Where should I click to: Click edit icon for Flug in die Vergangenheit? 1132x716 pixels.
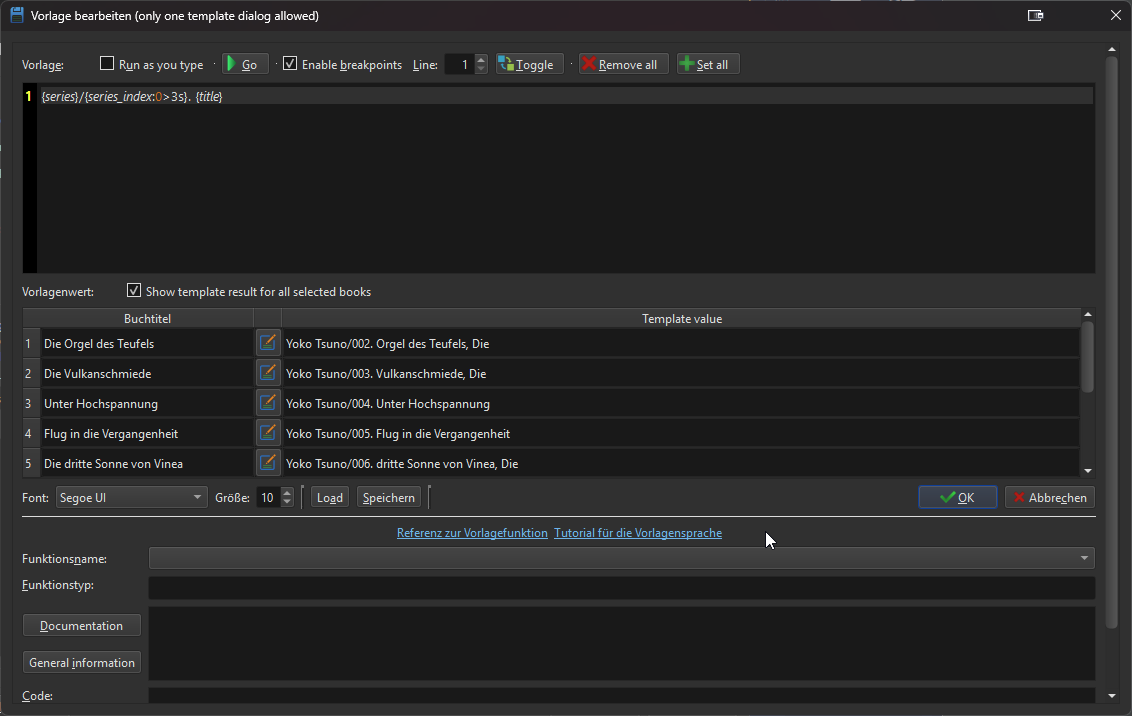[x=267, y=433]
